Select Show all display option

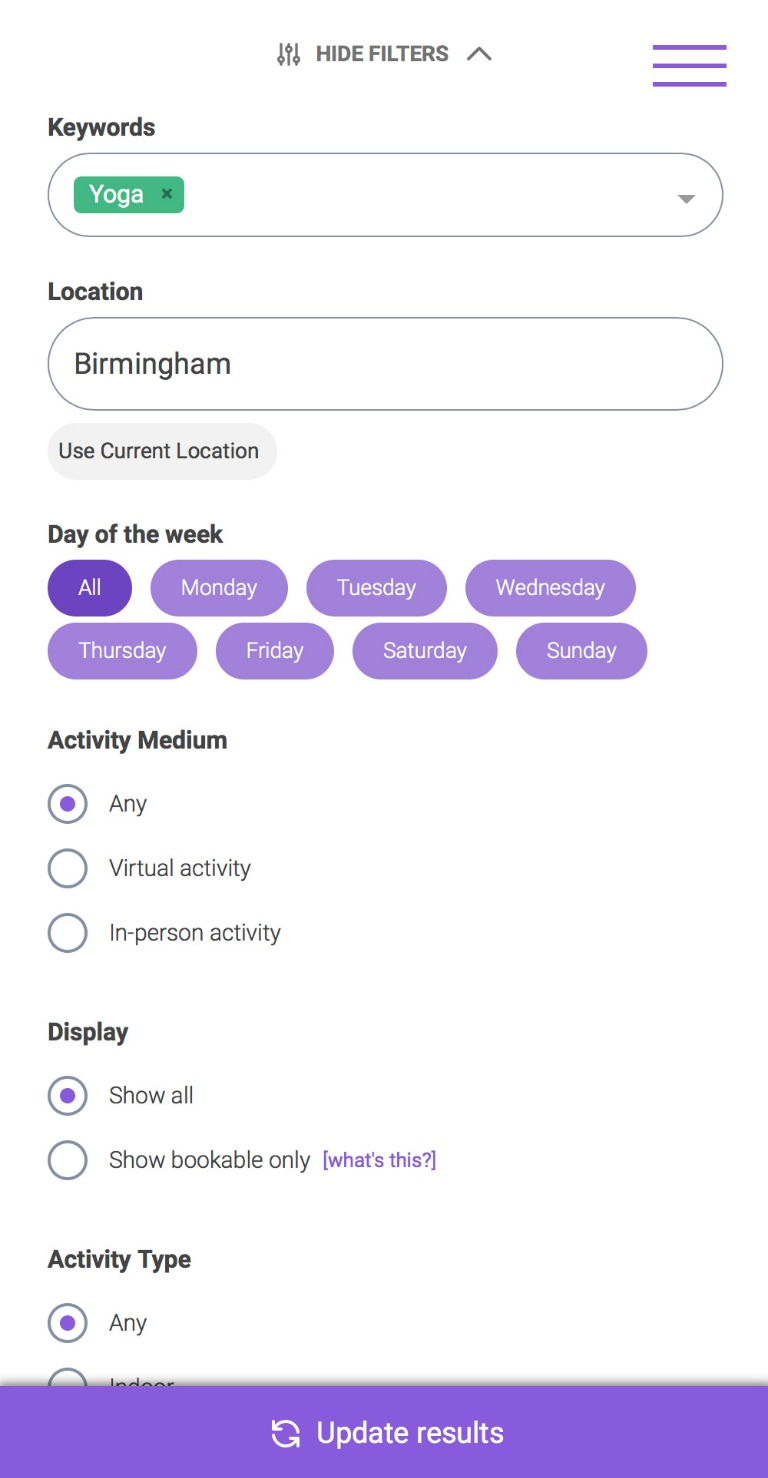click(68, 1095)
